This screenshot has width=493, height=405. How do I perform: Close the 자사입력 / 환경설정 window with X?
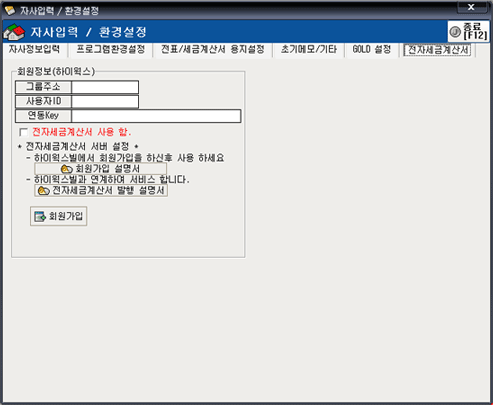(x=471, y=7)
